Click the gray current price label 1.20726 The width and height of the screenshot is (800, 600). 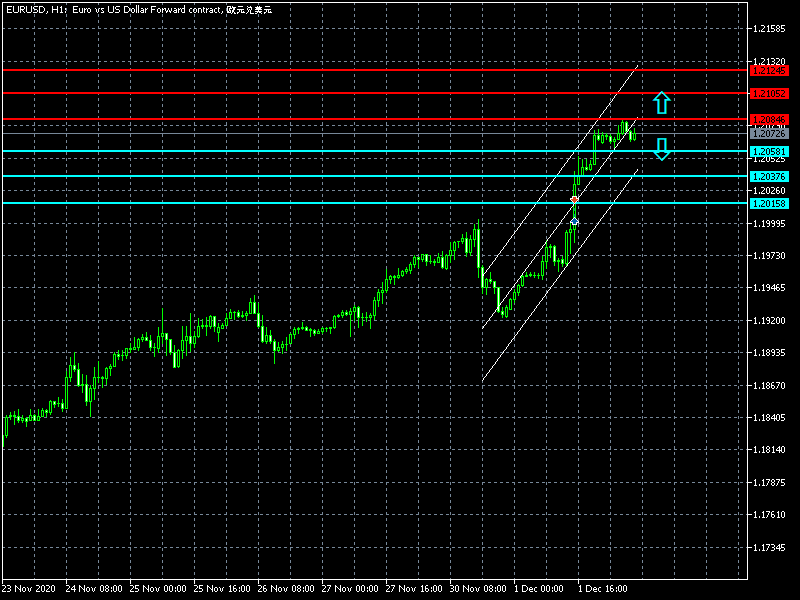pos(769,133)
